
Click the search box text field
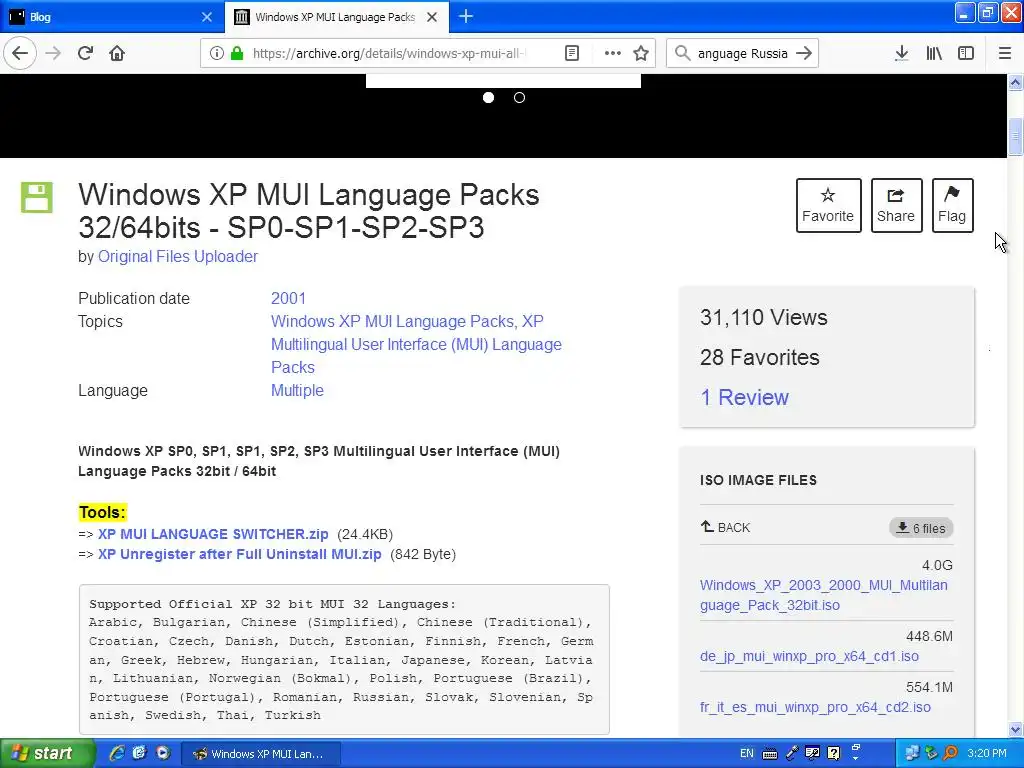coord(743,54)
